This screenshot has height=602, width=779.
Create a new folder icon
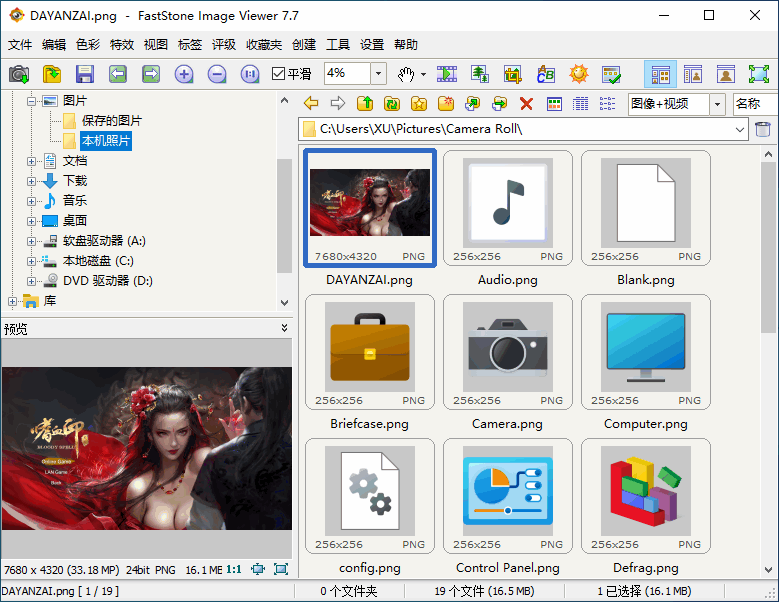(x=446, y=103)
